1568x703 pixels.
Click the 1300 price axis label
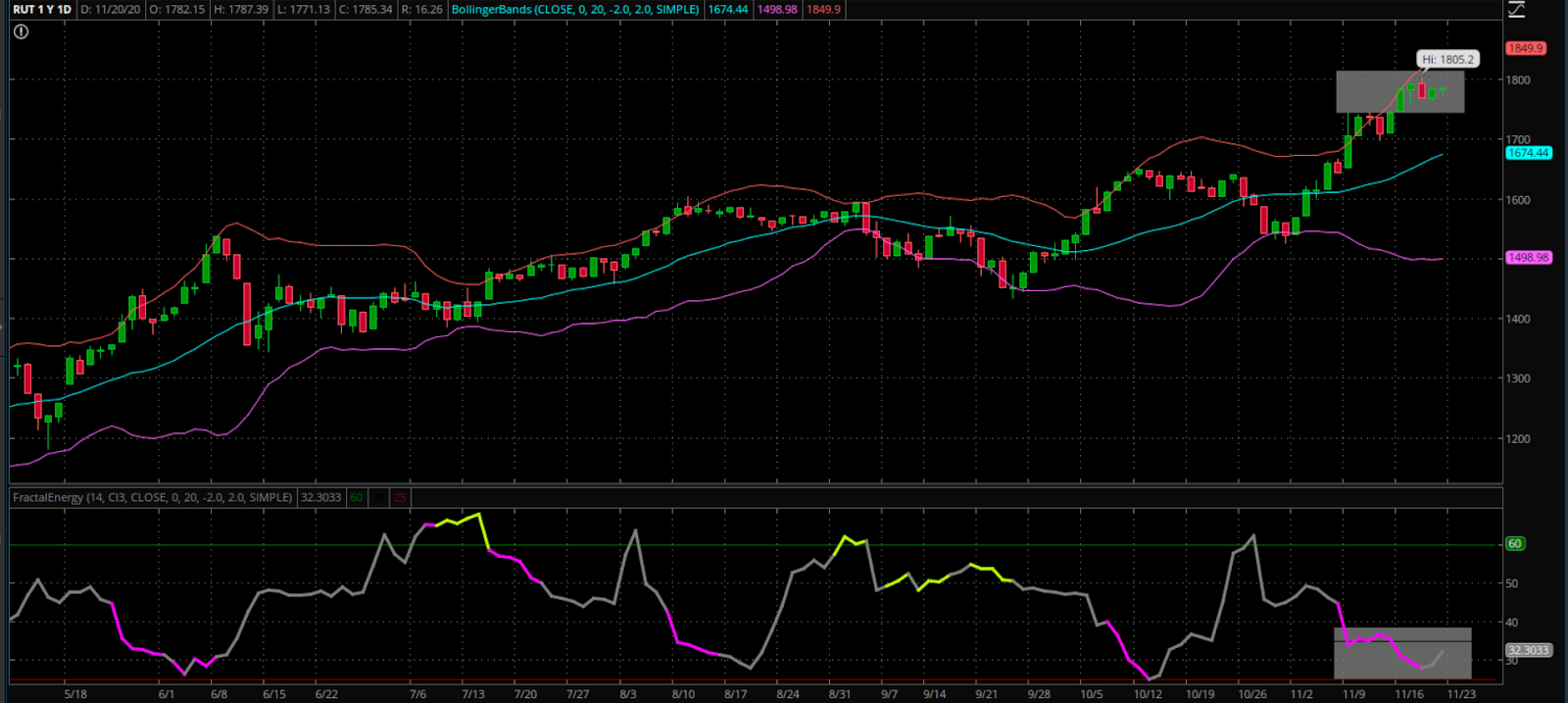tap(1518, 378)
